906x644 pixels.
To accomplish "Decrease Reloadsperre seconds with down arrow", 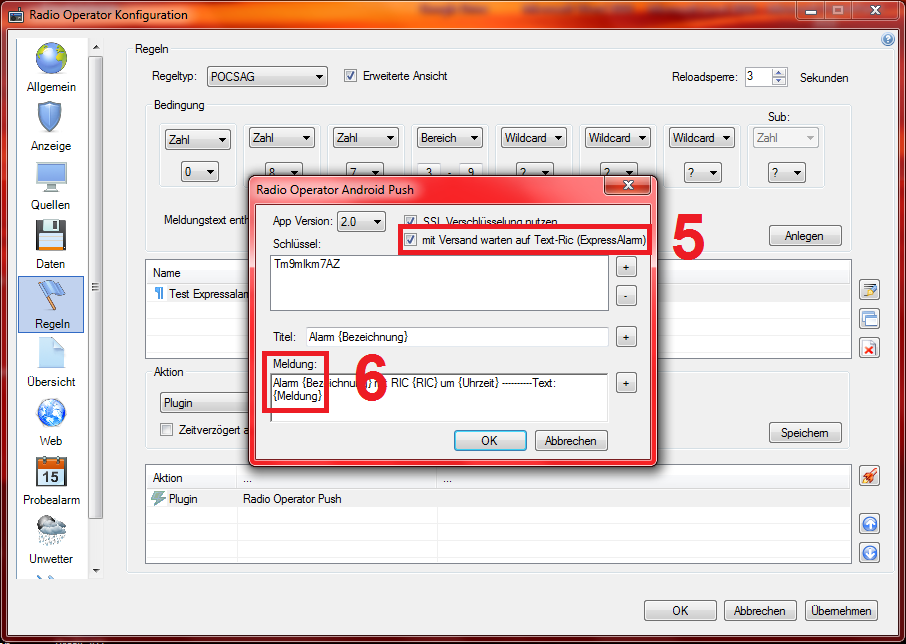I will click(779, 81).
